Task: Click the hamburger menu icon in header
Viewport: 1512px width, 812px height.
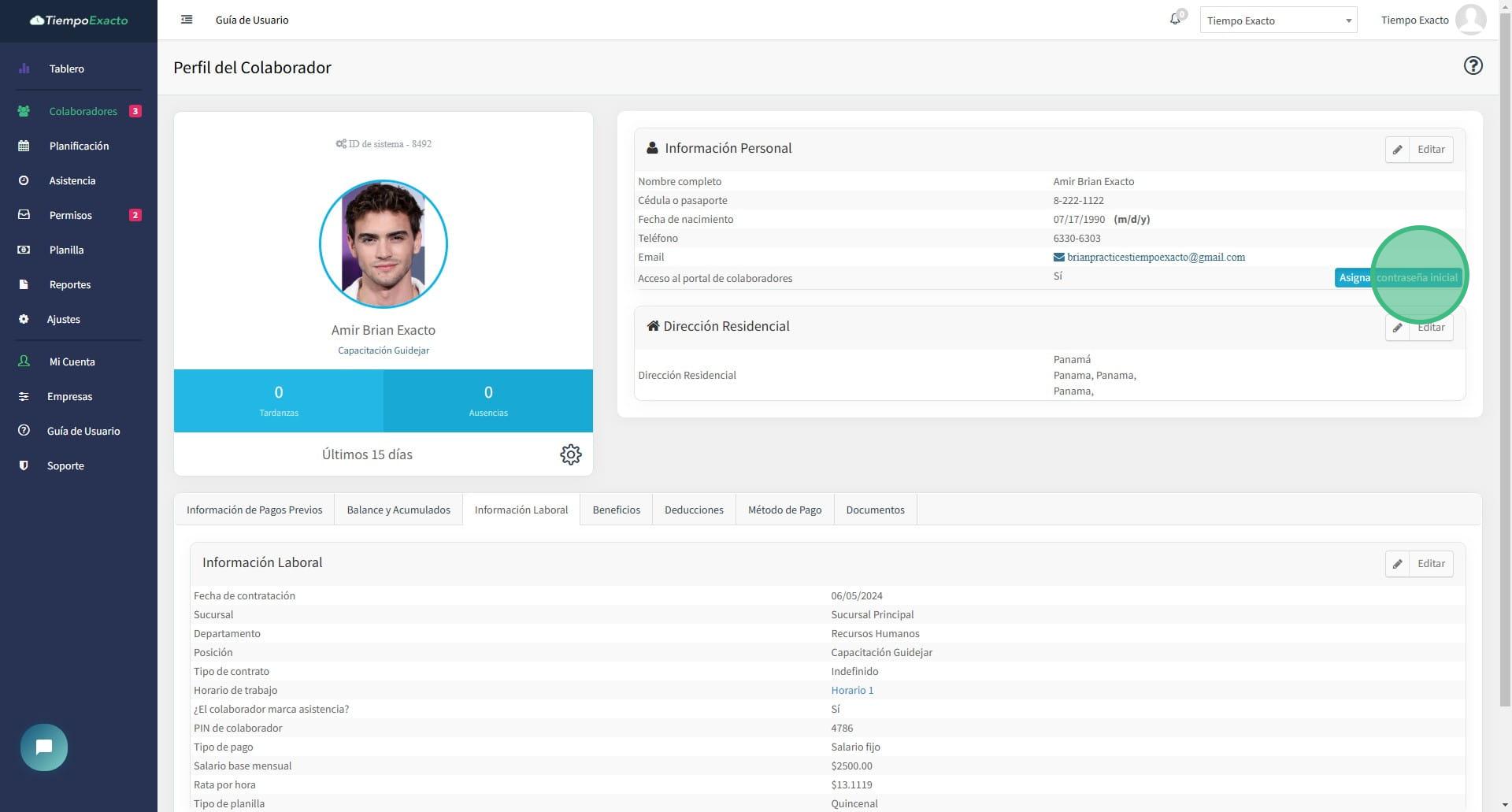Action: 187,20
